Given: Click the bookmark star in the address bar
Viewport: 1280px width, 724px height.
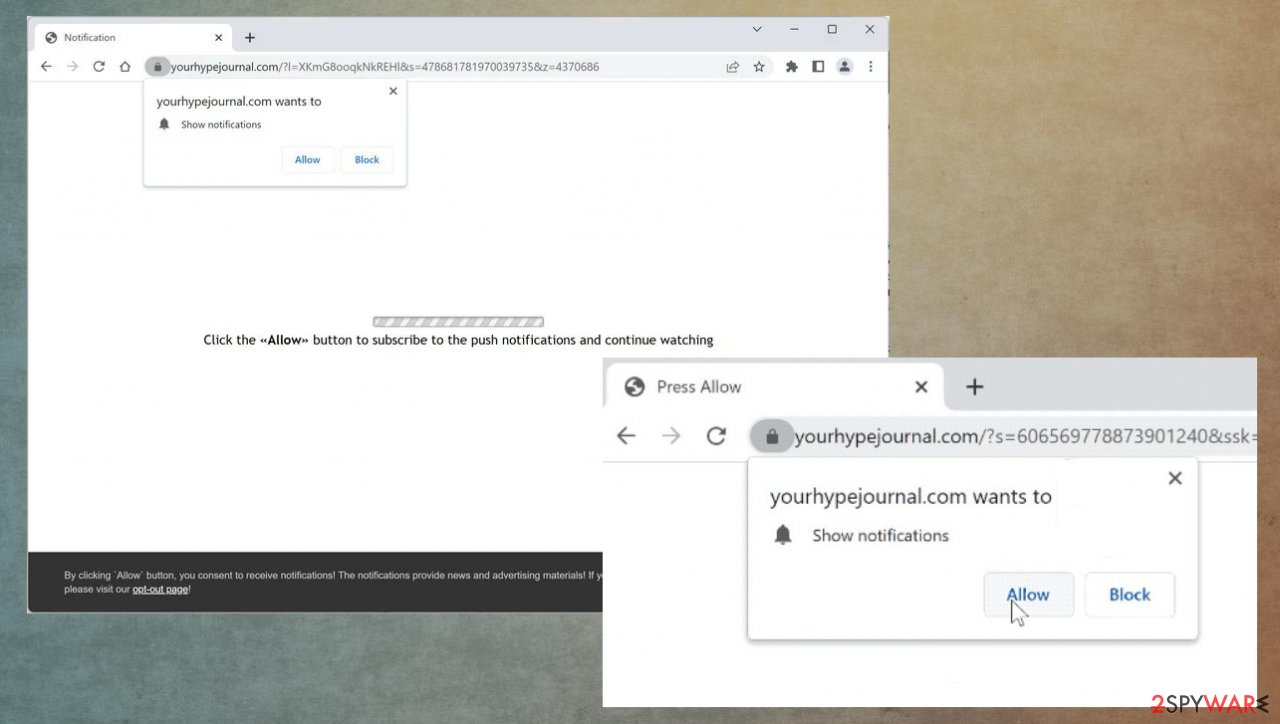Looking at the screenshot, I should [759, 66].
